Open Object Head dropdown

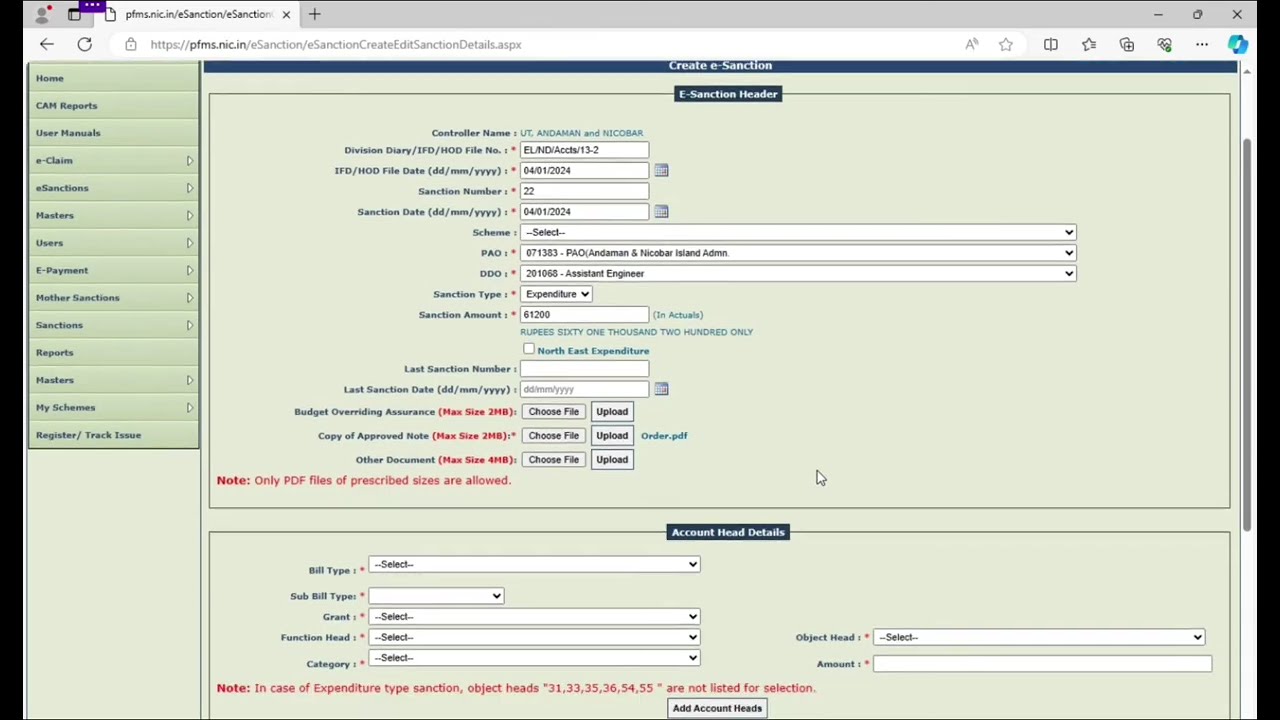[x=1039, y=637]
